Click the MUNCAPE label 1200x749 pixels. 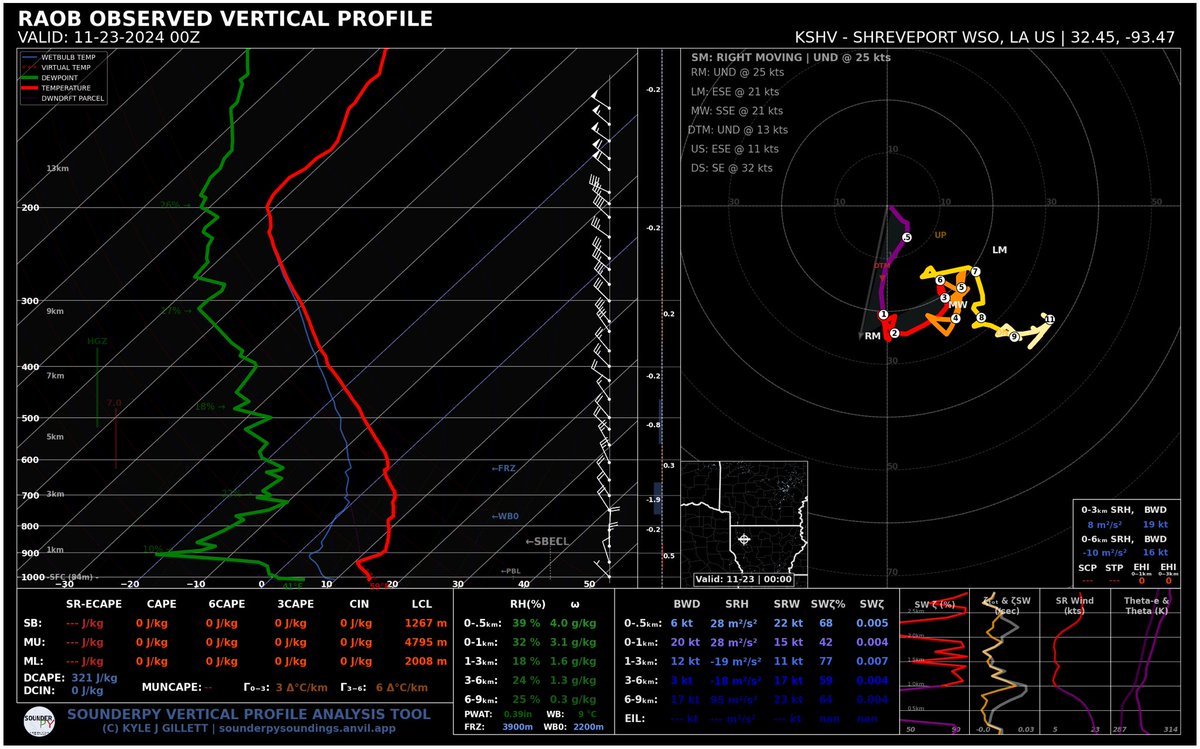coord(172,688)
